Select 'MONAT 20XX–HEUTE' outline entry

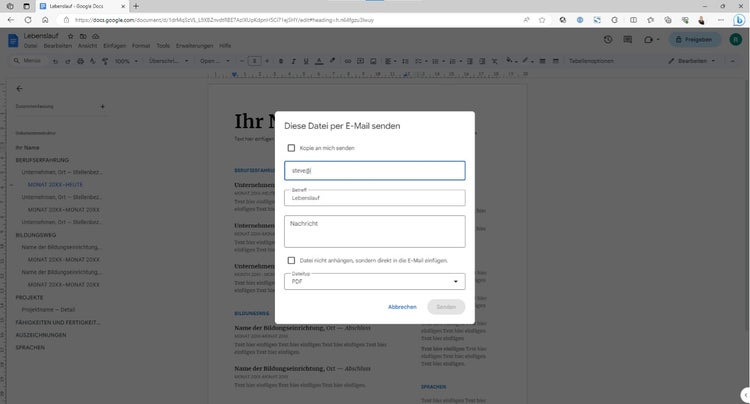[x=55, y=185]
